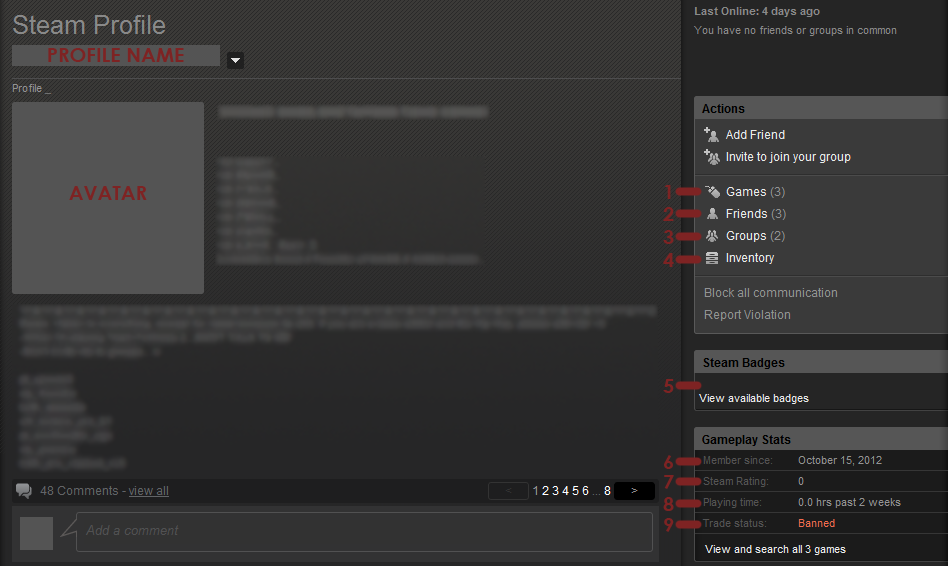Go to comments page 8
Screen dimensions: 948x566
point(607,491)
